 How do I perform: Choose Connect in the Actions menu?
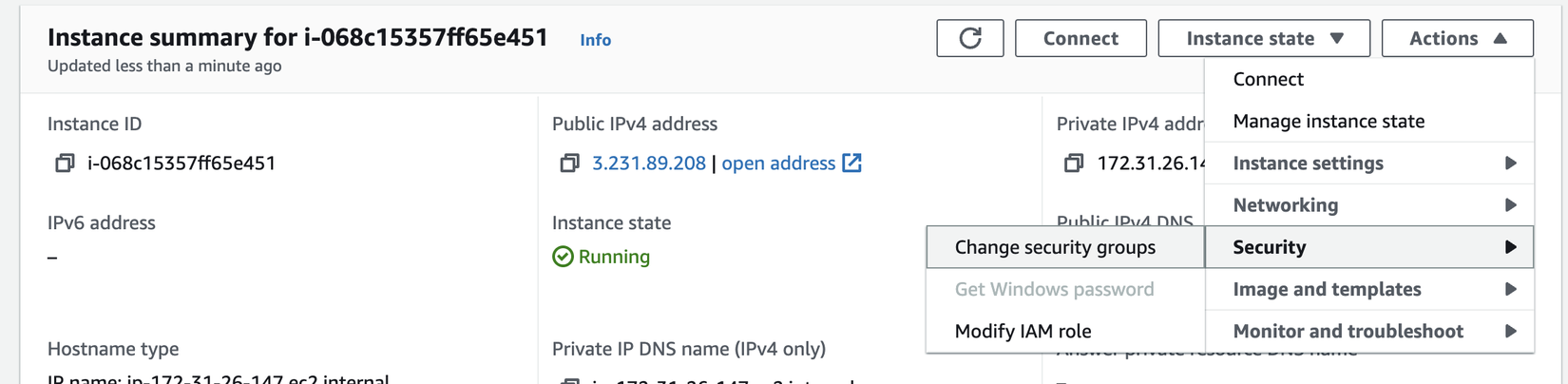coord(1268,79)
